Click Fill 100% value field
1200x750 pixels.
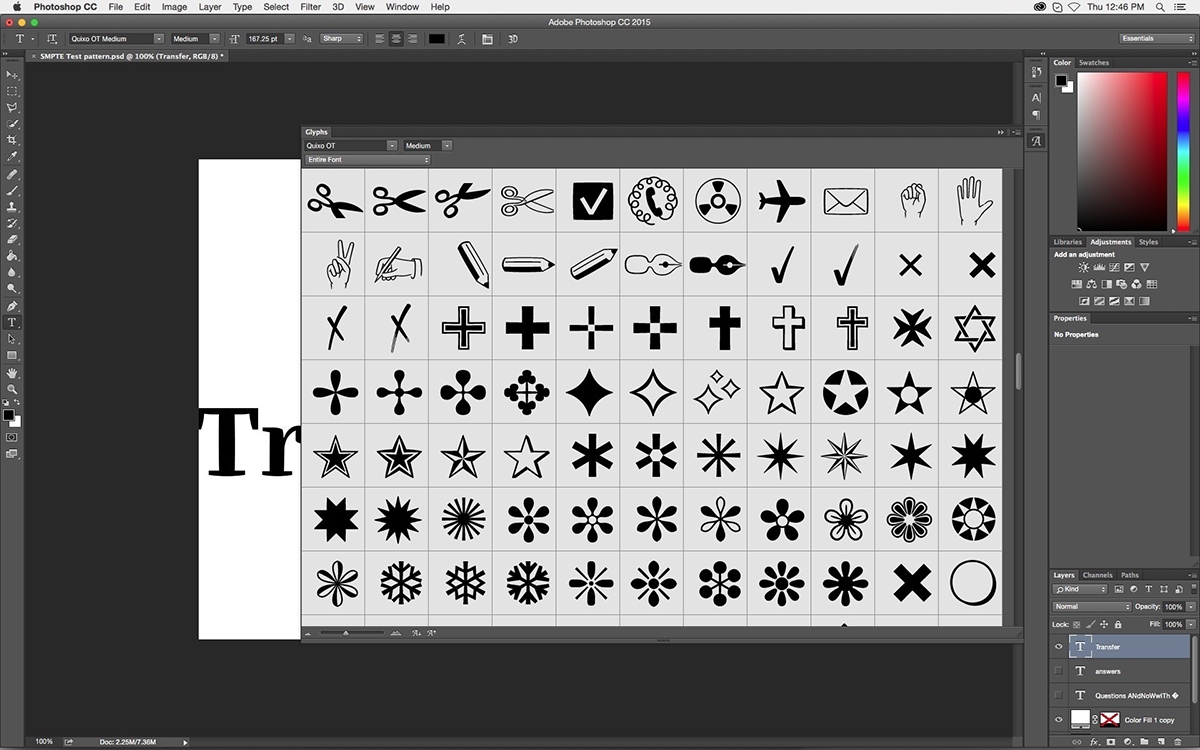(x=1173, y=624)
